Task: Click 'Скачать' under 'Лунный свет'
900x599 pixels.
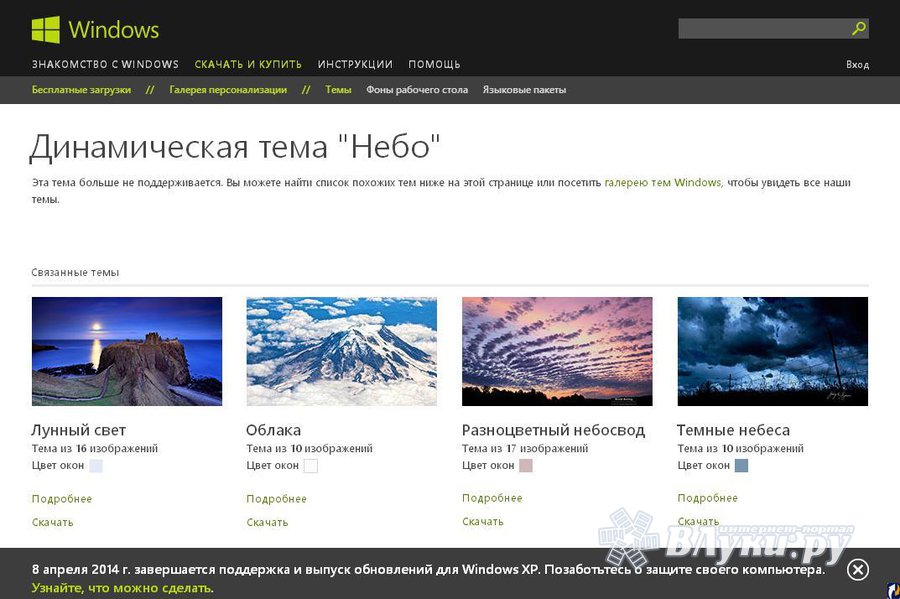Action: (52, 522)
